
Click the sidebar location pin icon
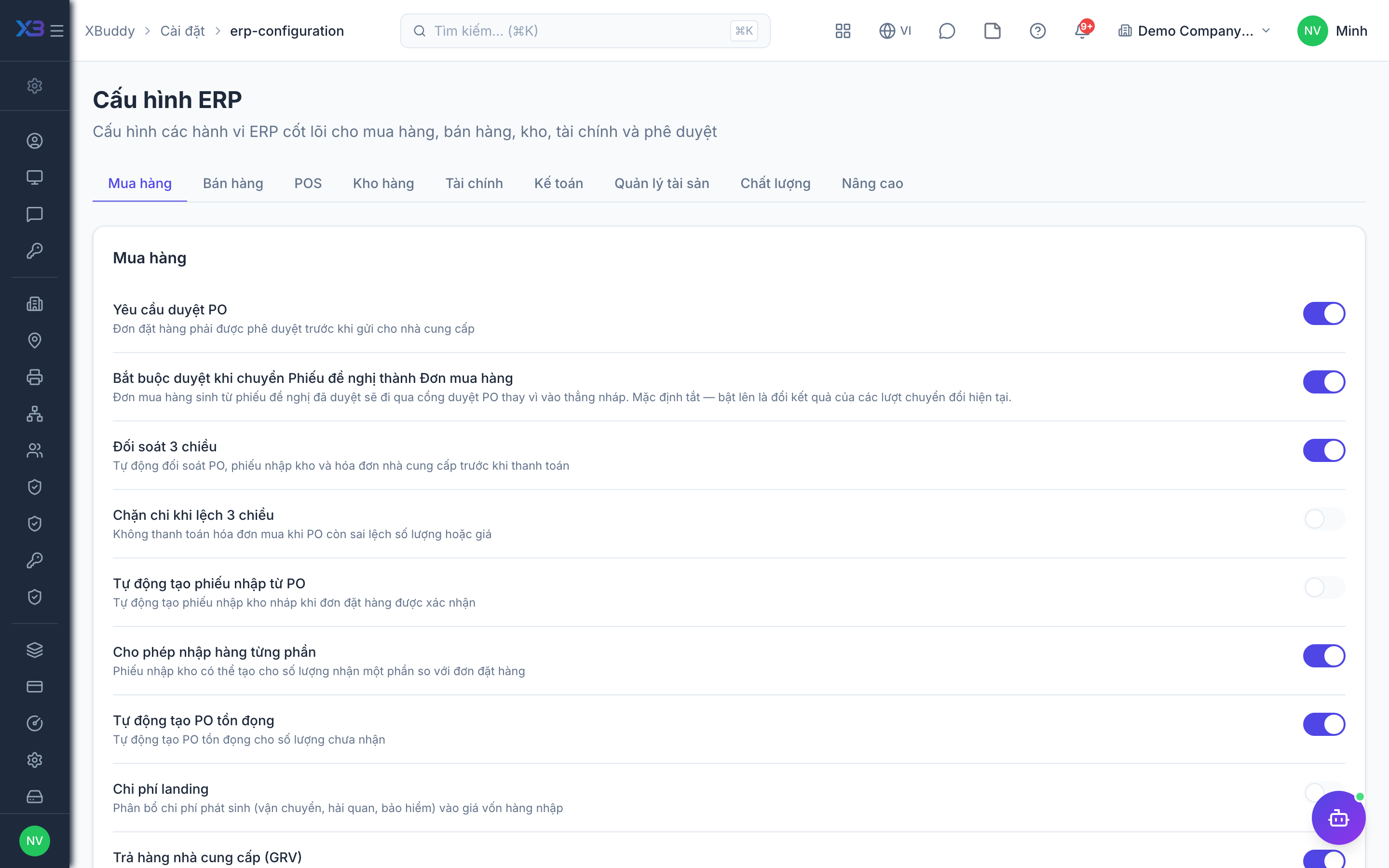pos(34,340)
